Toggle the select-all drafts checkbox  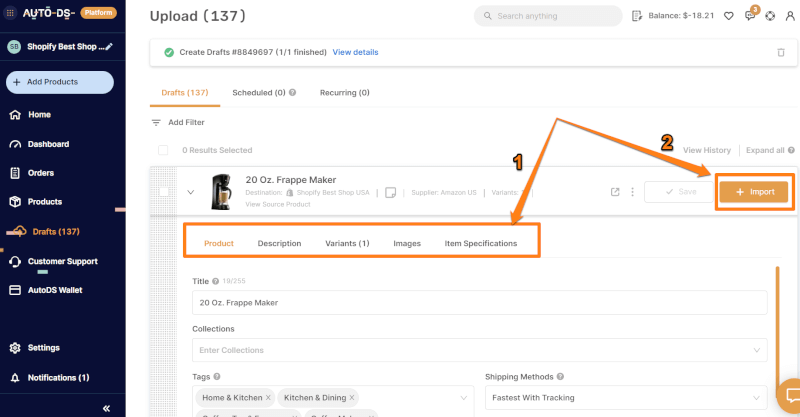pos(163,150)
